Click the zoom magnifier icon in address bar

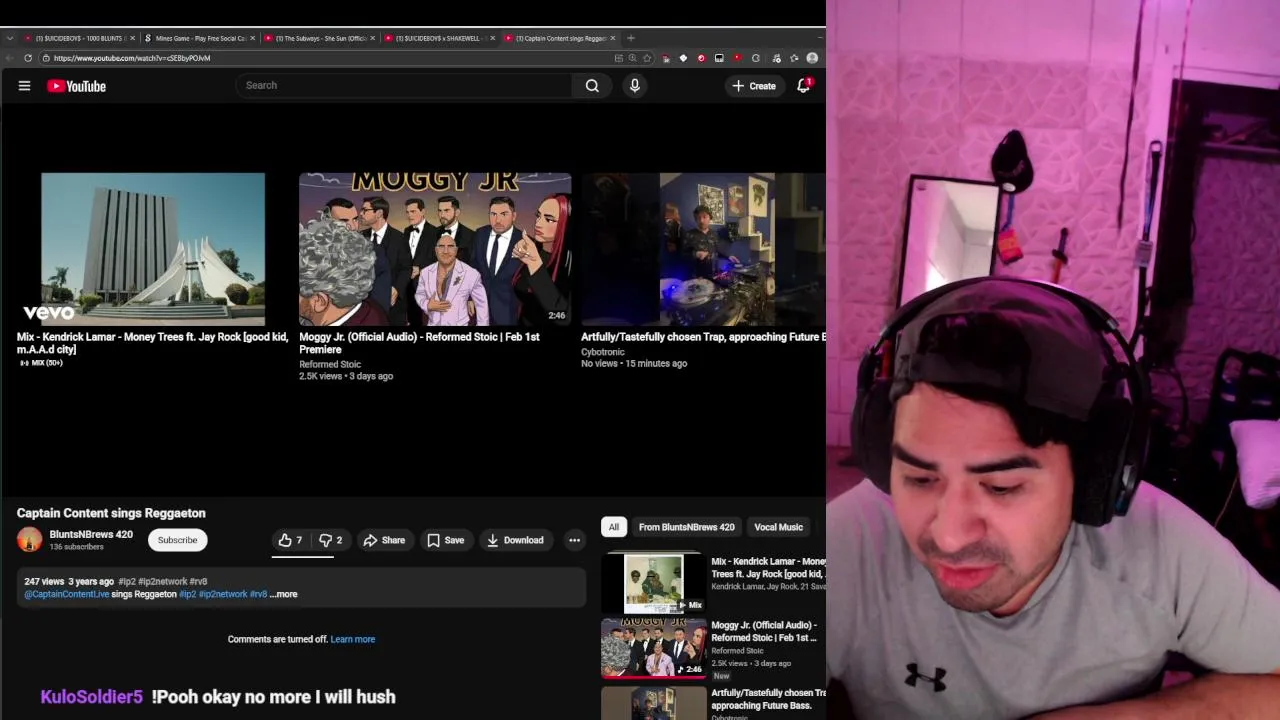[x=632, y=58]
